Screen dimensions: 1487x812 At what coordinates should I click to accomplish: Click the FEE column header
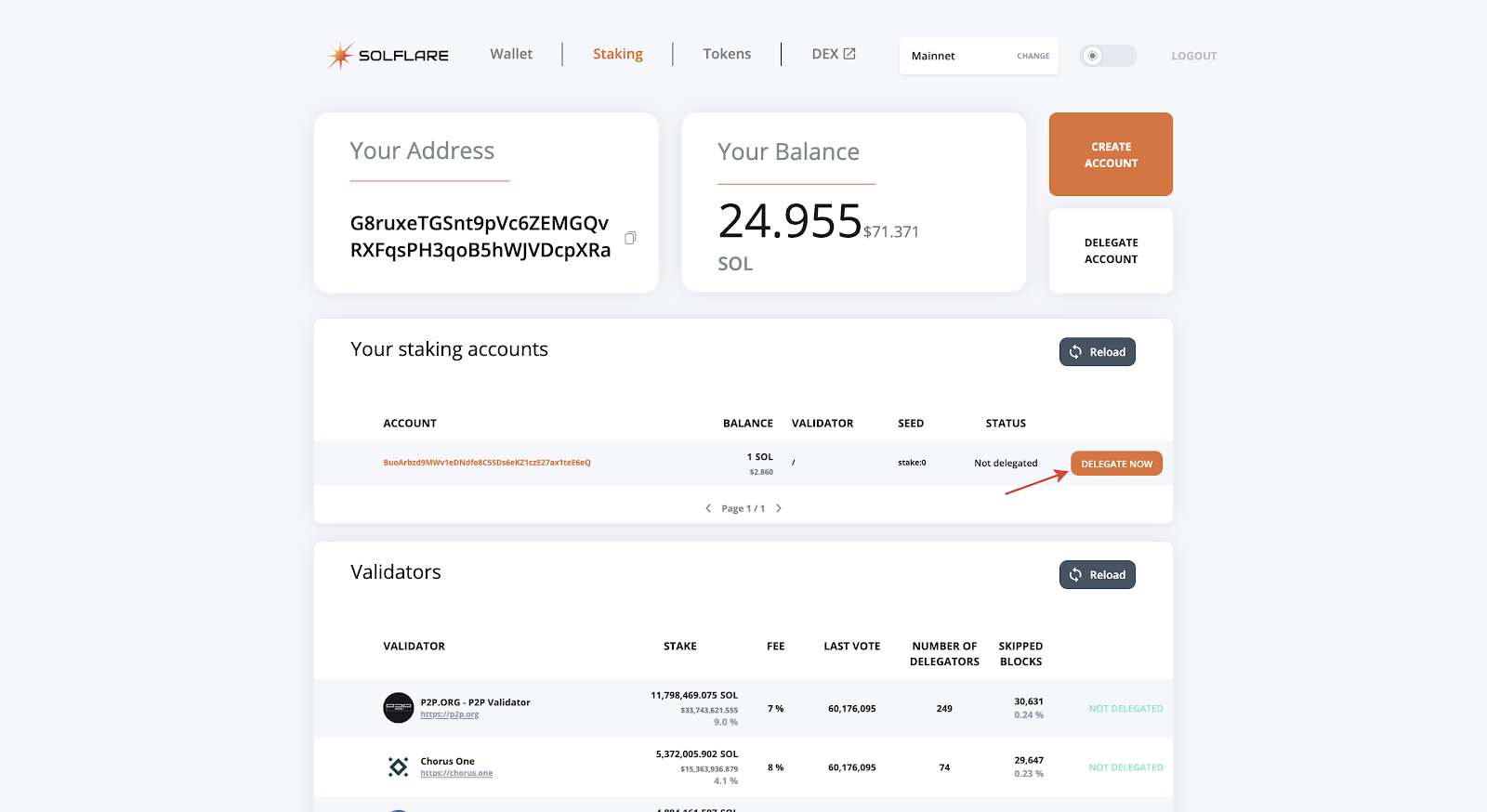coord(776,646)
